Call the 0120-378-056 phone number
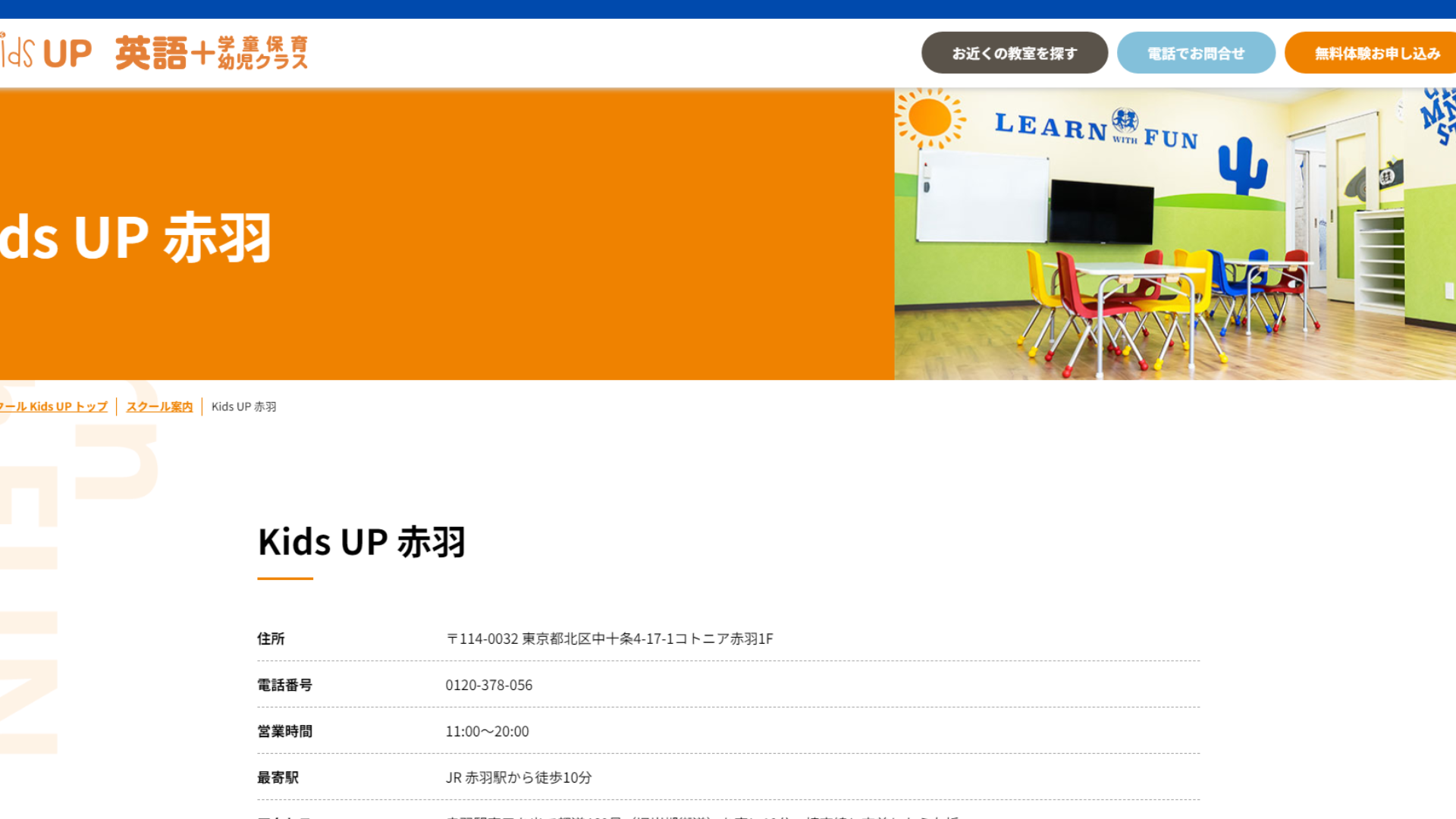Image resolution: width=1456 pixels, height=819 pixels. click(x=489, y=685)
